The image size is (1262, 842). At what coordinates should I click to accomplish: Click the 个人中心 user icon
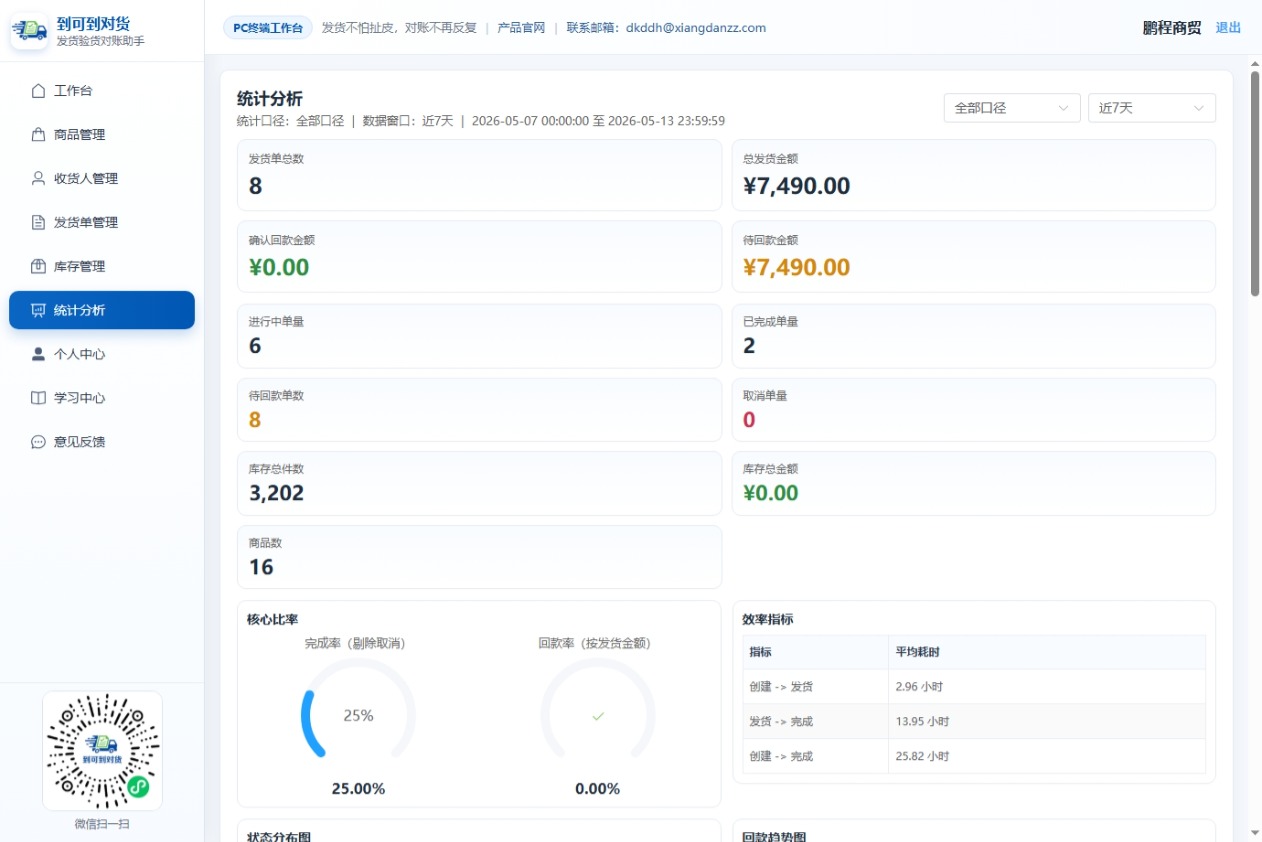[38, 354]
